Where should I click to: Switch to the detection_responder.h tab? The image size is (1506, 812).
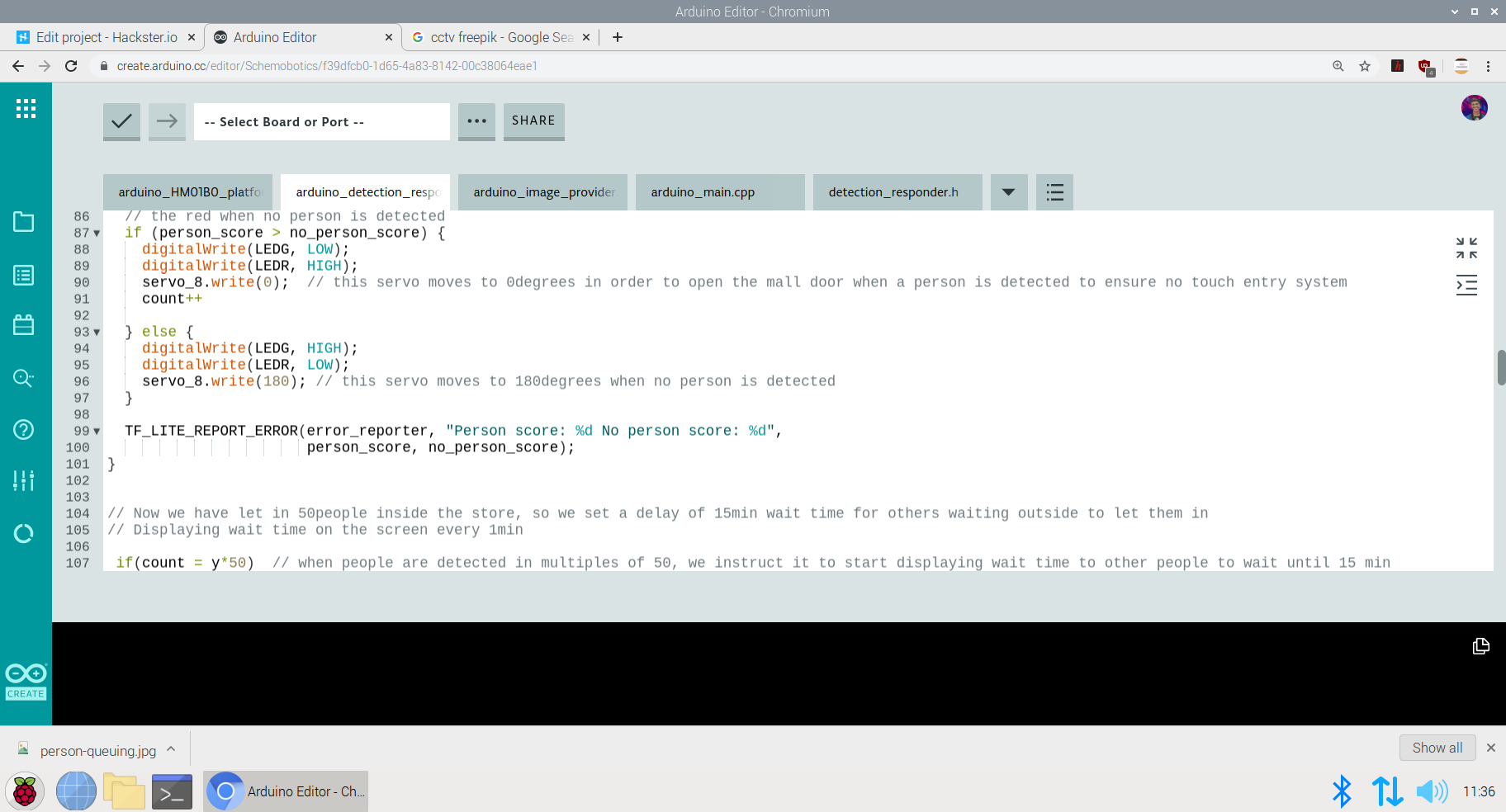coord(897,191)
